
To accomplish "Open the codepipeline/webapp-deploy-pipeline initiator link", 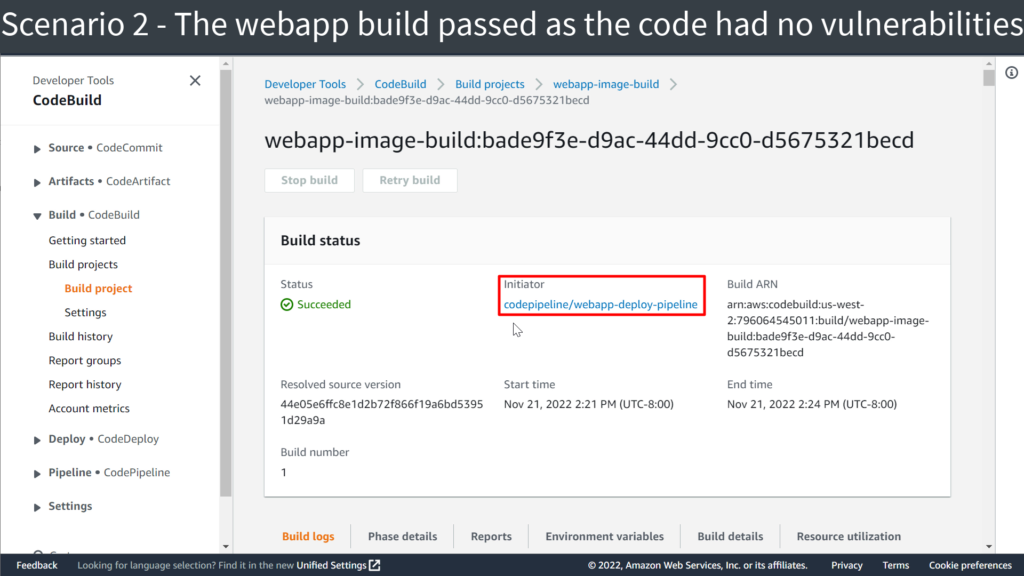I will click(600, 304).
